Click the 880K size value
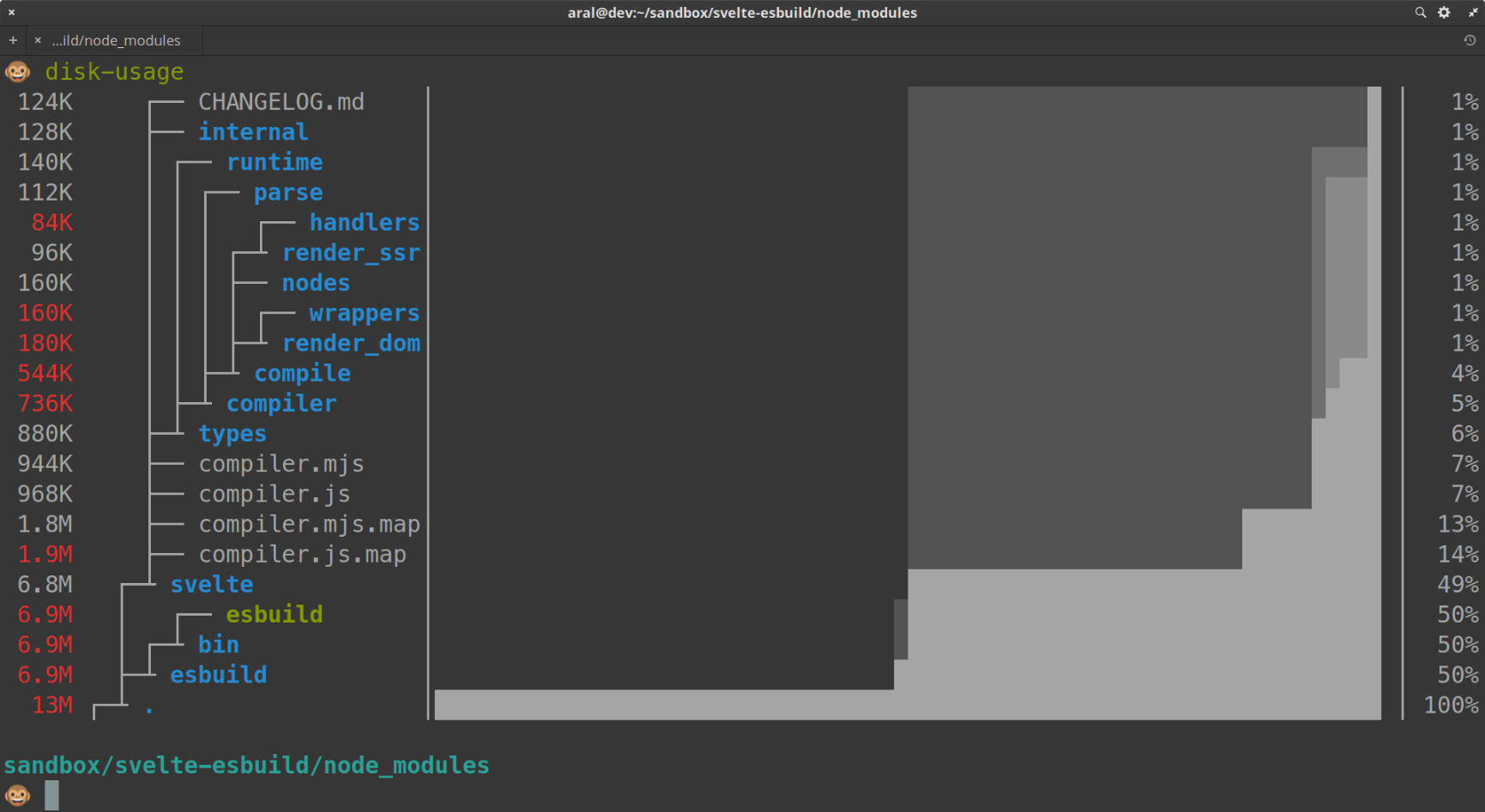1485x812 pixels. (x=45, y=434)
